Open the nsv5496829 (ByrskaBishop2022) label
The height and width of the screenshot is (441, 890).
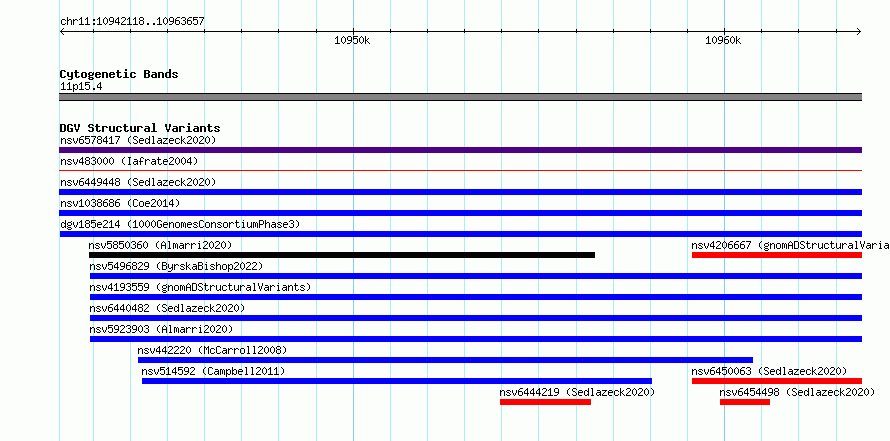coord(176,266)
